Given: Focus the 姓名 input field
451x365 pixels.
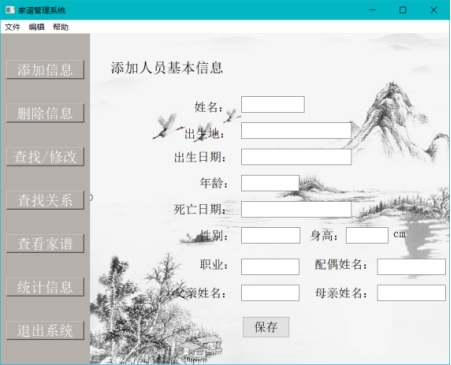Looking at the screenshot, I should point(273,105).
